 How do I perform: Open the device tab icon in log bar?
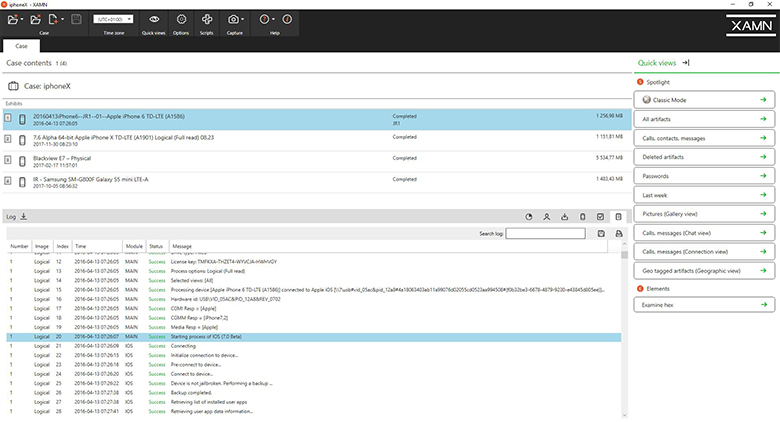(x=583, y=216)
